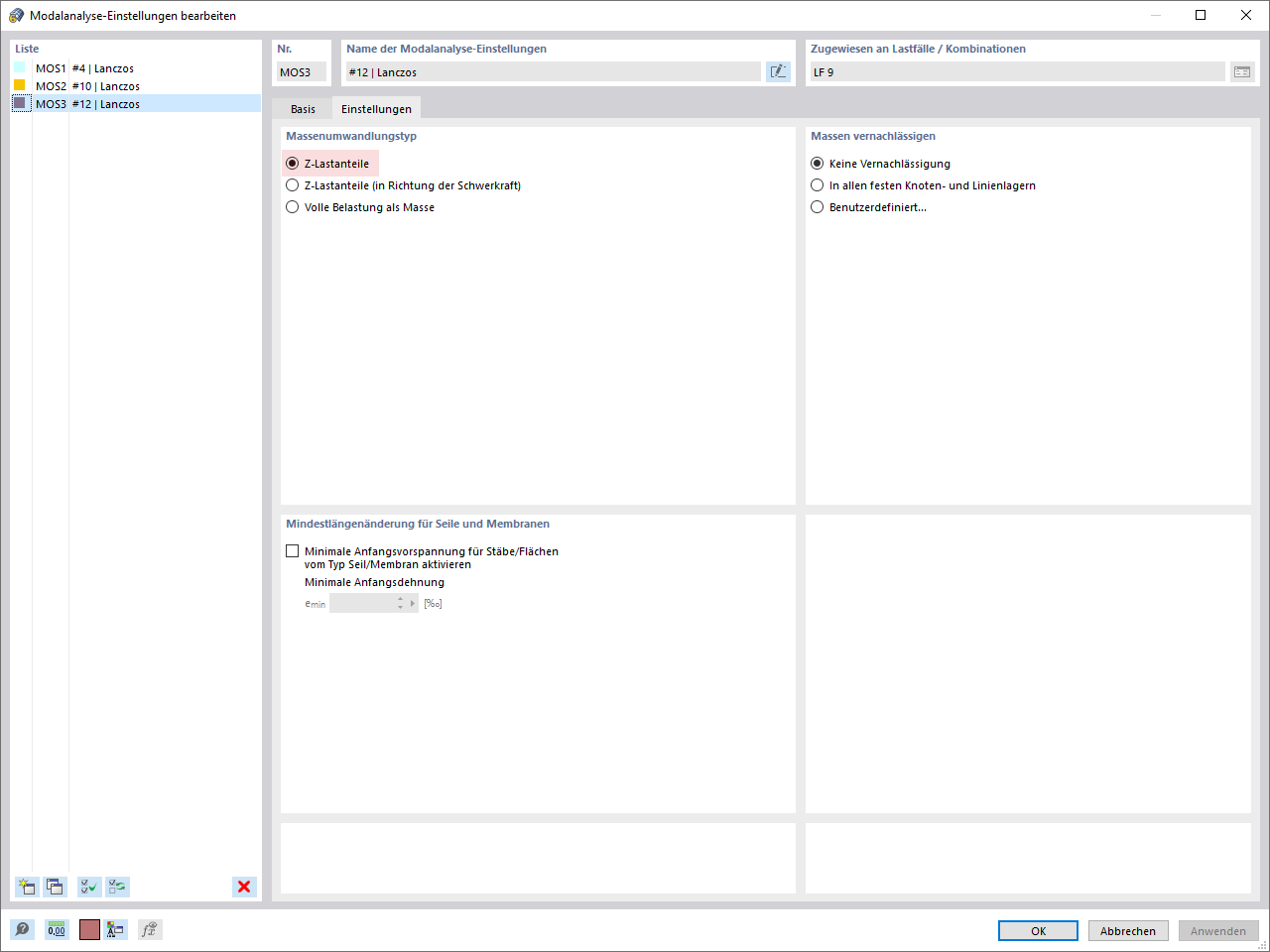The image size is (1270, 952).
Task: Click the Abbrechen button
Action: [x=1128, y=931]
